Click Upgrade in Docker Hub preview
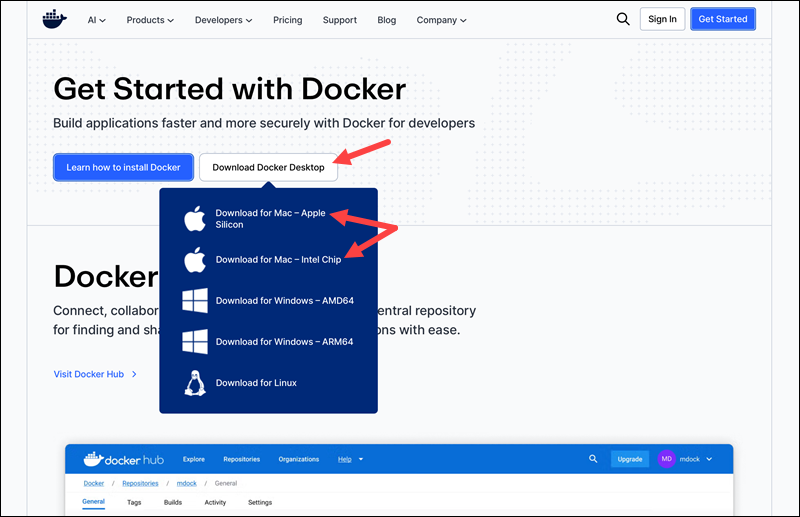800x517 pixels. click(x=630, y=459)
